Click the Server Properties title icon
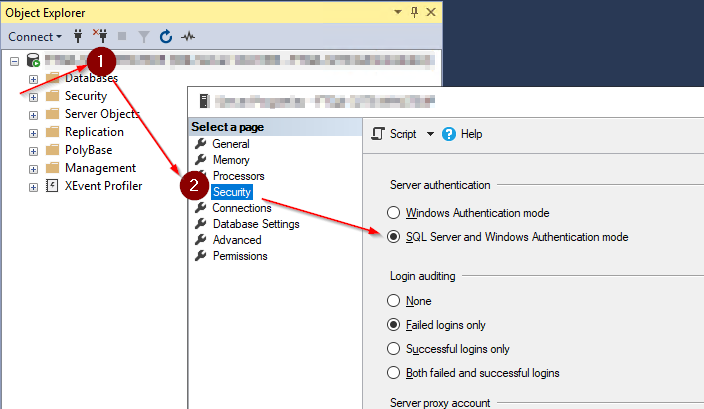 coord(204,101)
